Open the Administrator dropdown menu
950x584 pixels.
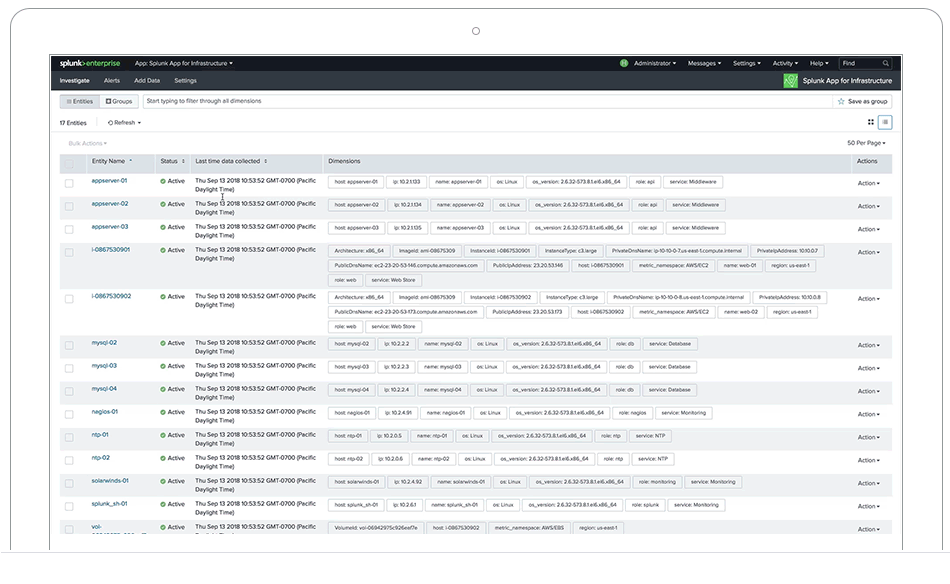coord(655,63)
